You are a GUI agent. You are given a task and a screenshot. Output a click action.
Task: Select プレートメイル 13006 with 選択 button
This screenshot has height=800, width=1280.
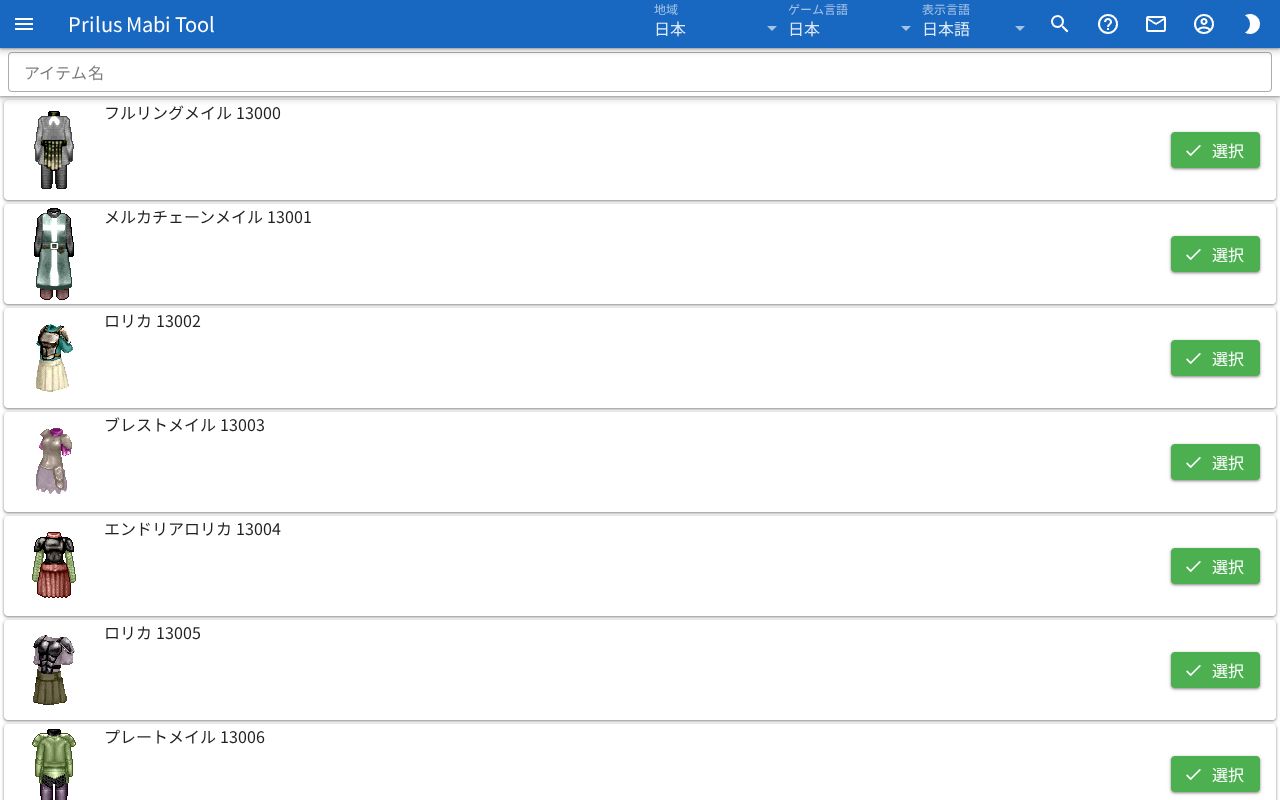click(x=1215, y=774)
